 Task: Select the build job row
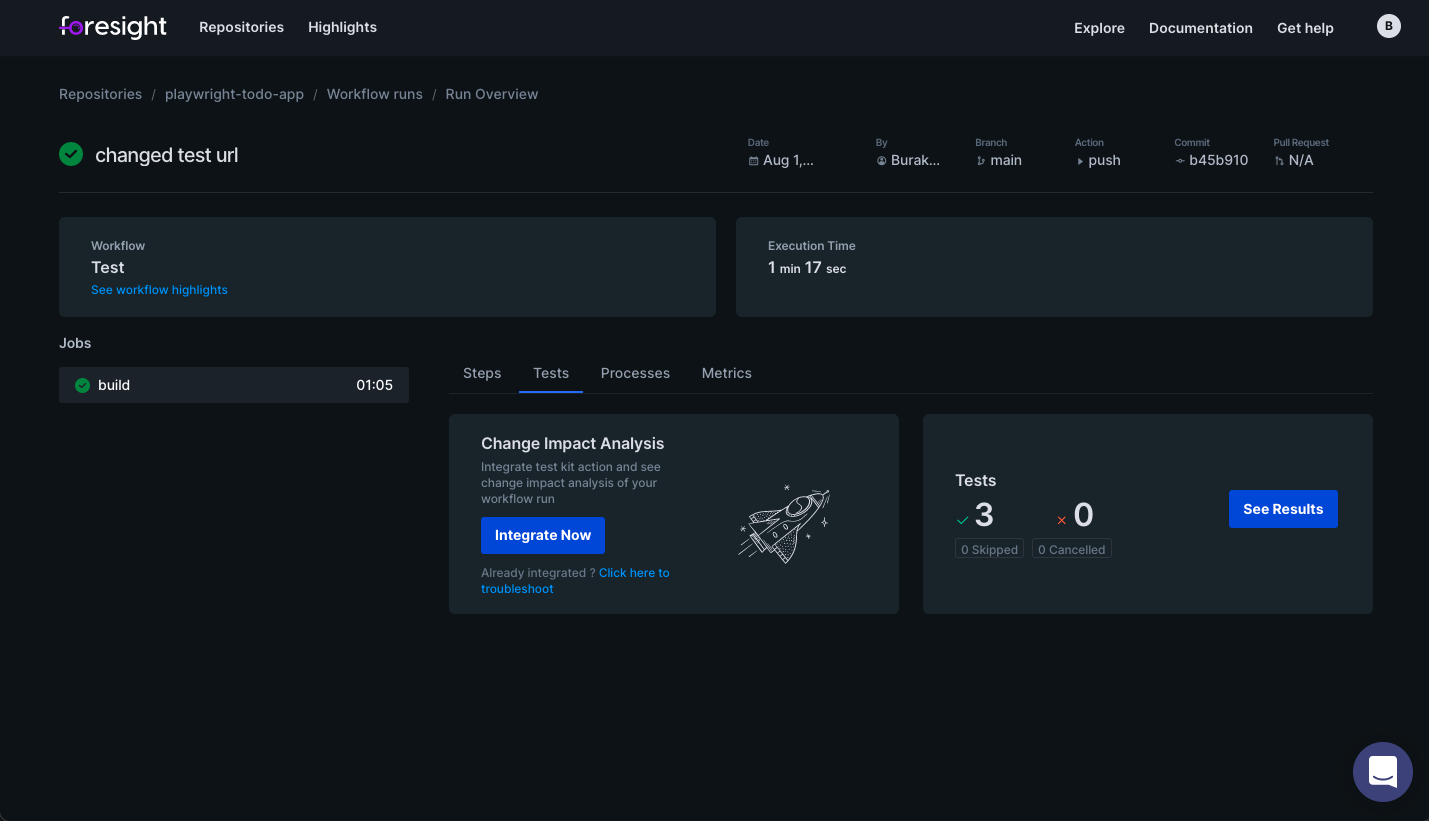click(x=234, y=385)
